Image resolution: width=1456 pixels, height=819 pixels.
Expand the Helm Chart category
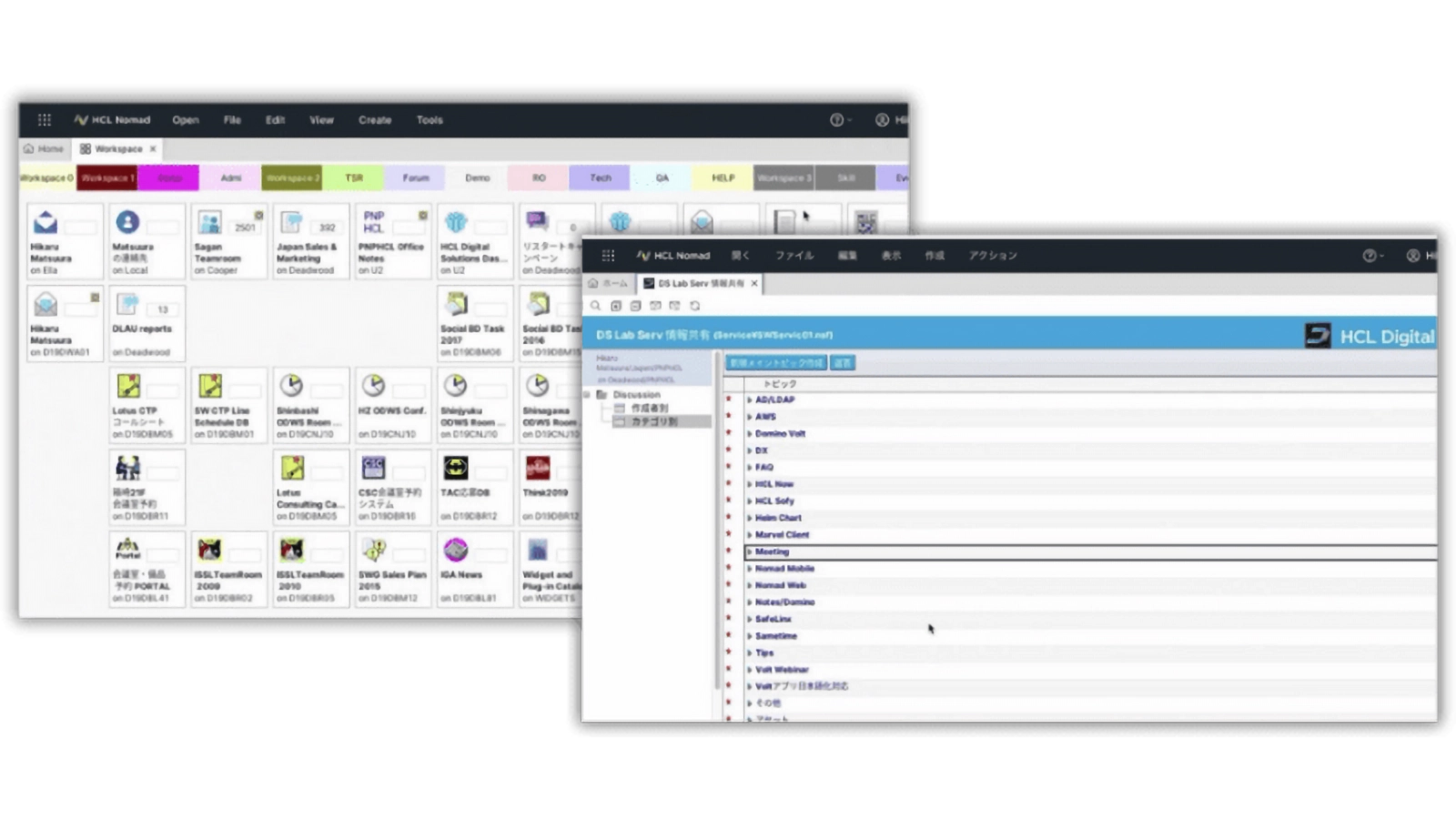tap(749, 518)
